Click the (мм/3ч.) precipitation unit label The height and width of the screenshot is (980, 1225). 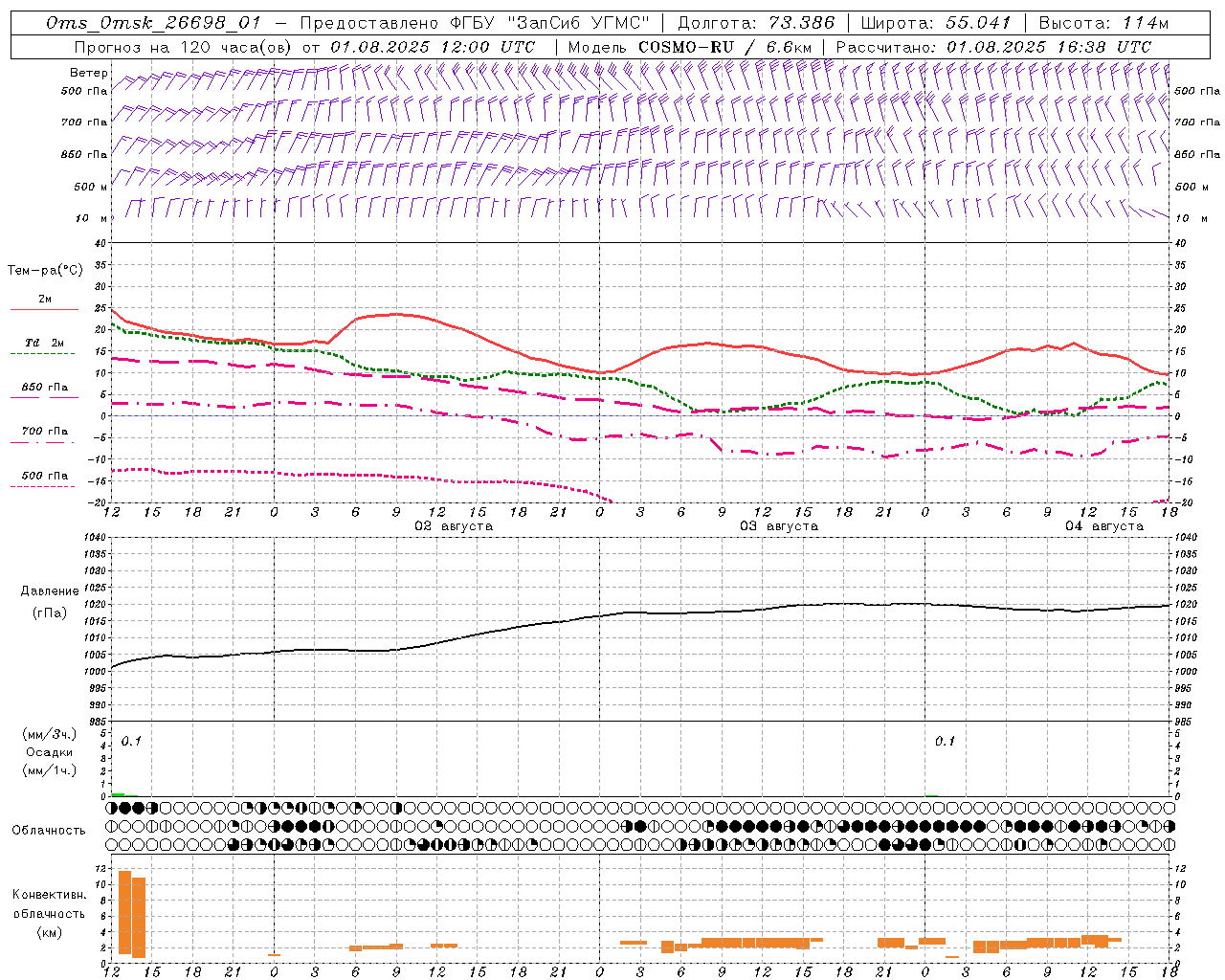point(49,734)
